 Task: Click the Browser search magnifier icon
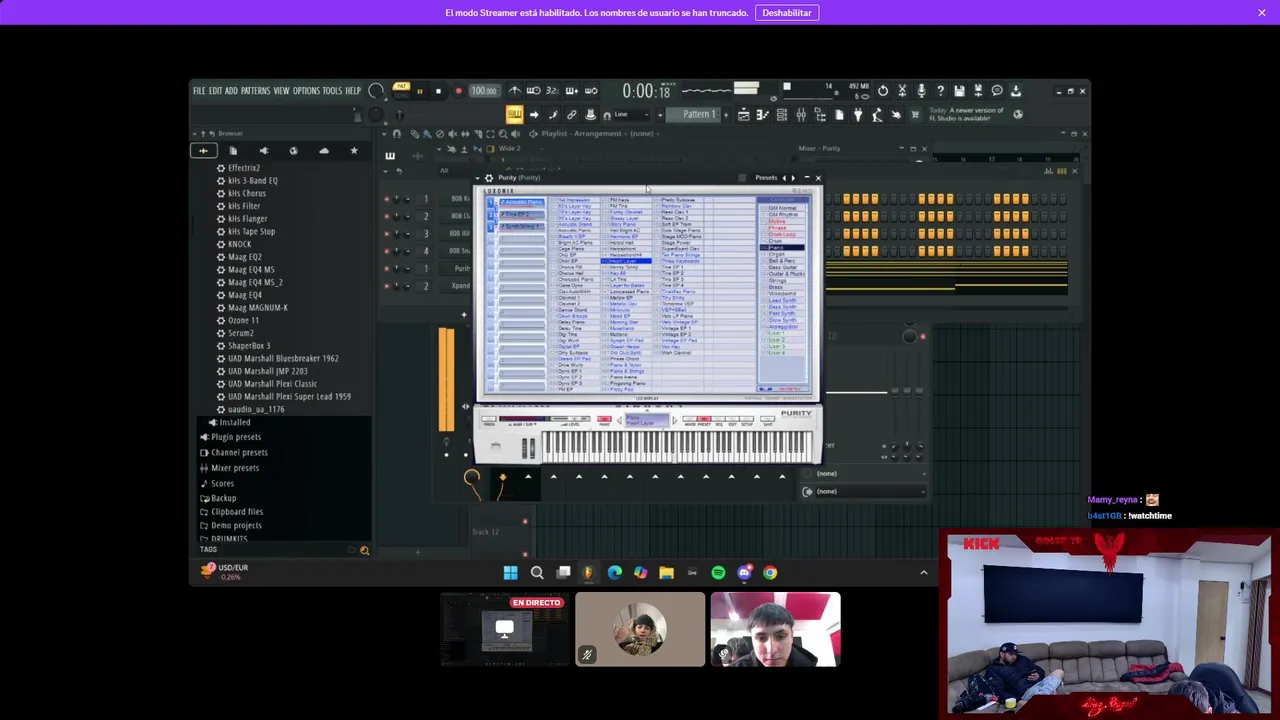click(364, 550)
